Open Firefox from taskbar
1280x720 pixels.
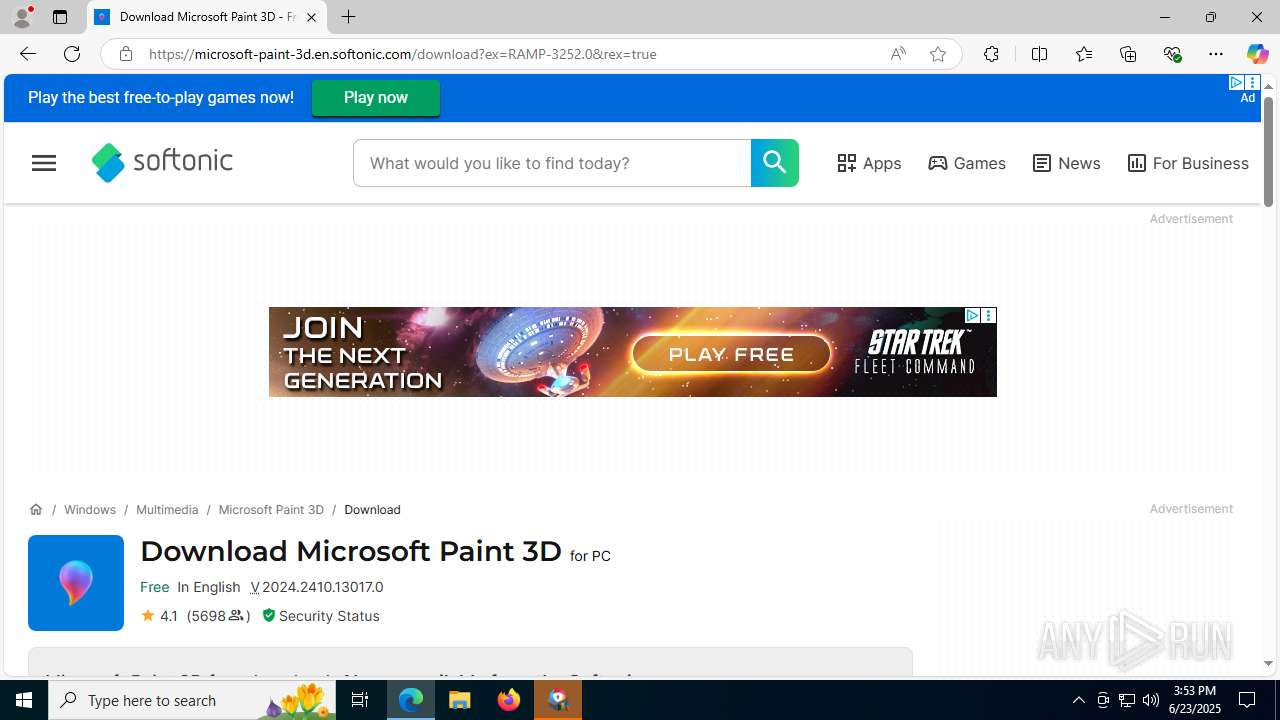[x=509, y=700]
